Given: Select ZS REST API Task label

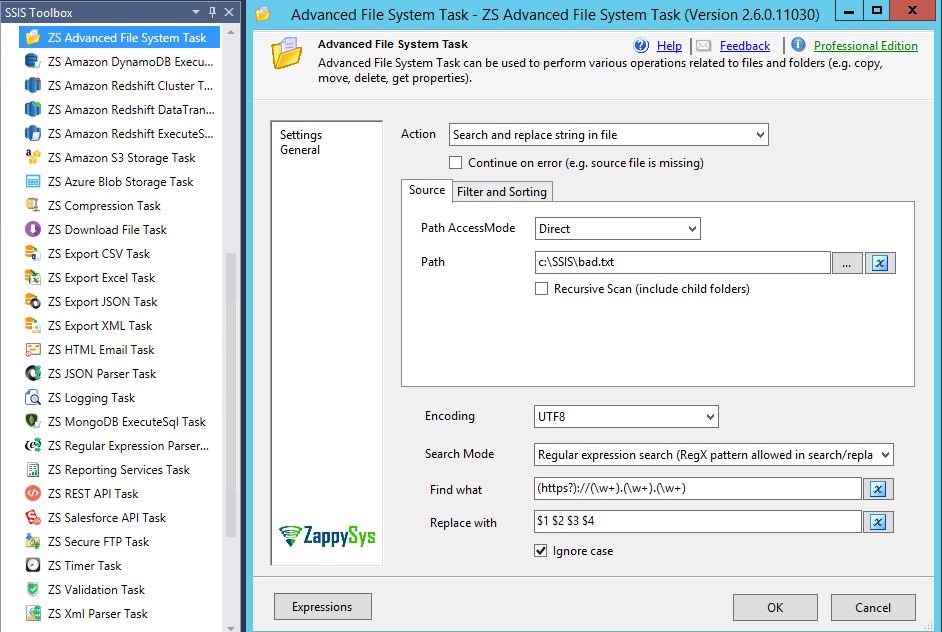Looking at the screenshot, I should coord(93,494).
